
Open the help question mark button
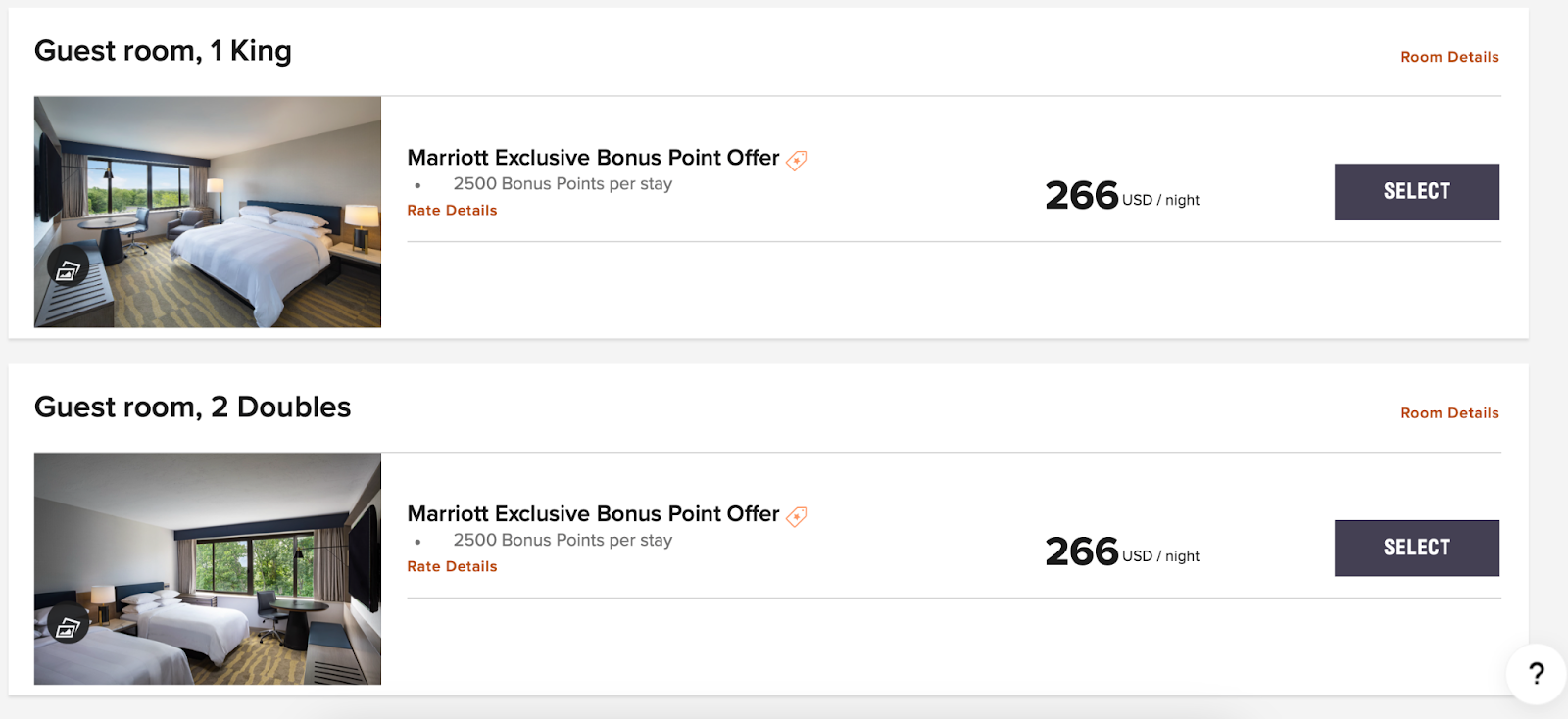(x=1536, y=673)
